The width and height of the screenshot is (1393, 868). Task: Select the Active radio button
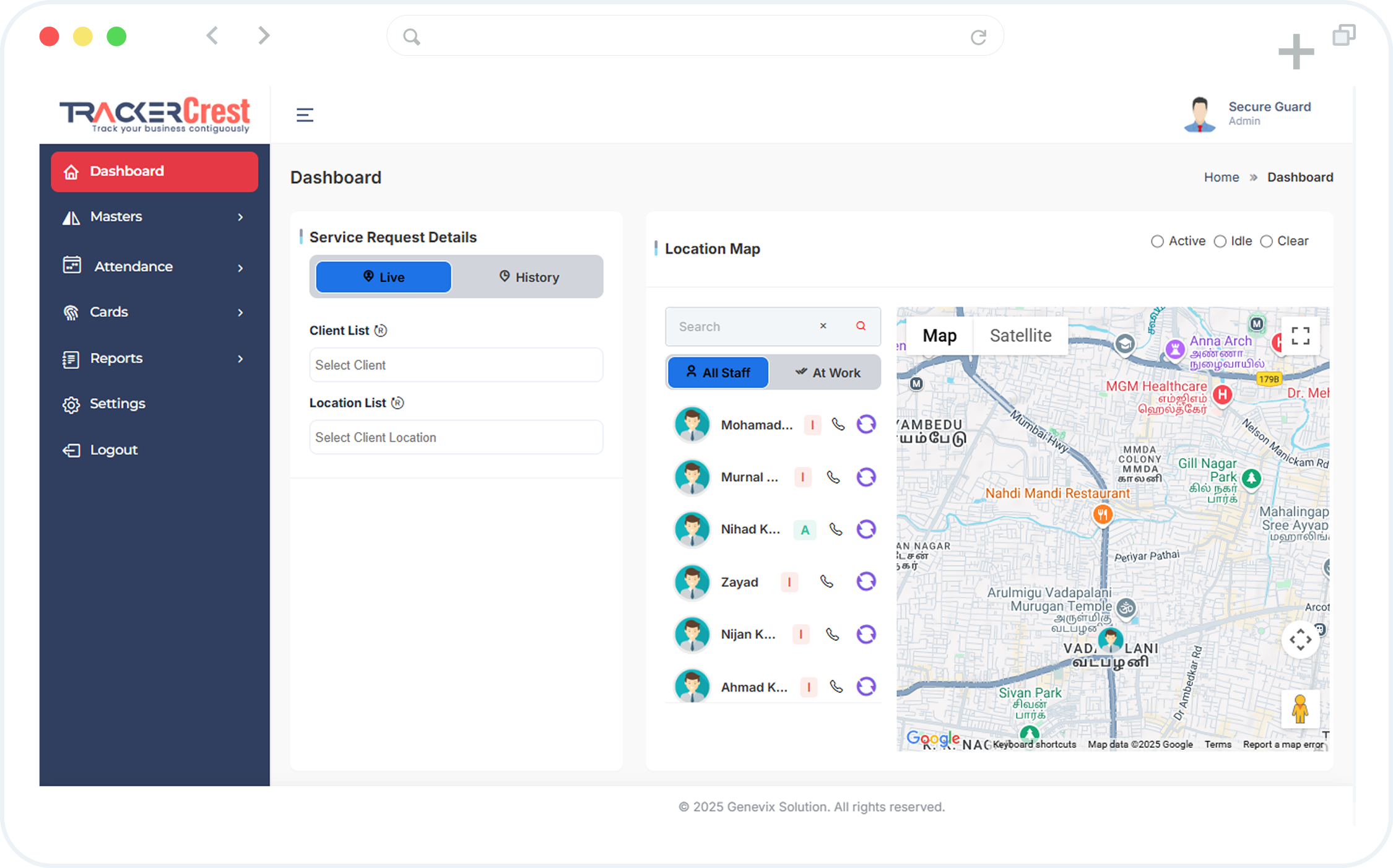(x=1156, y=241)
